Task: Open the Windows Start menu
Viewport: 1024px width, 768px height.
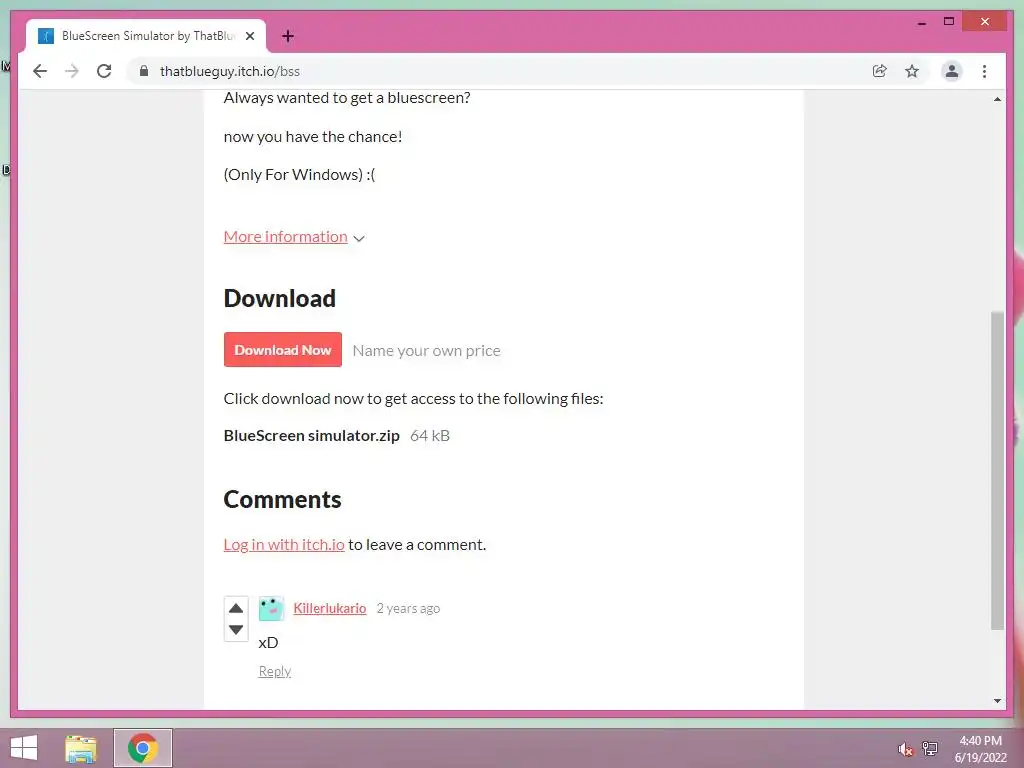Action: point(24,748)
